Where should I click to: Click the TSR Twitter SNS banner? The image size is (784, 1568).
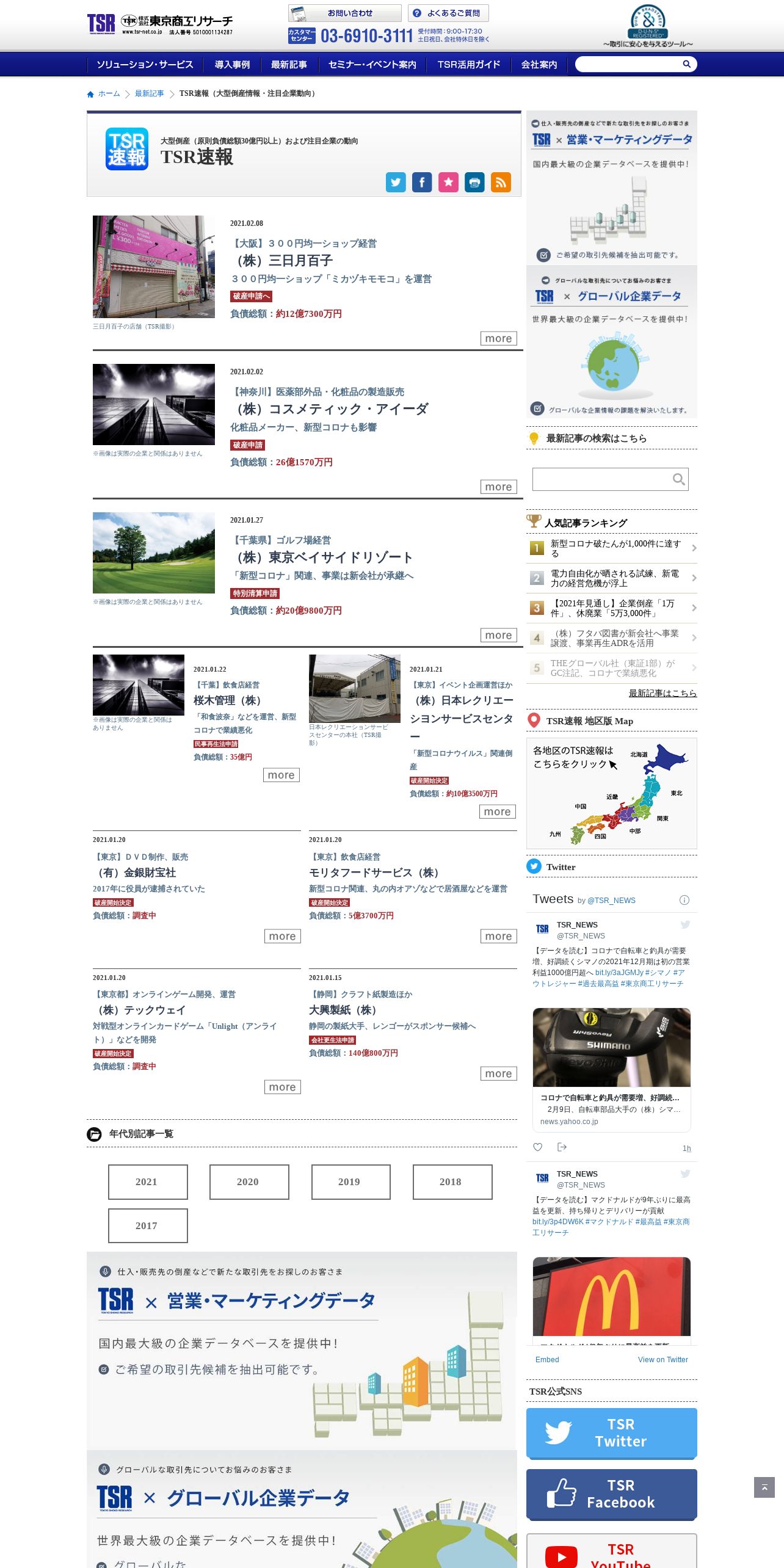coord(611,1433)
